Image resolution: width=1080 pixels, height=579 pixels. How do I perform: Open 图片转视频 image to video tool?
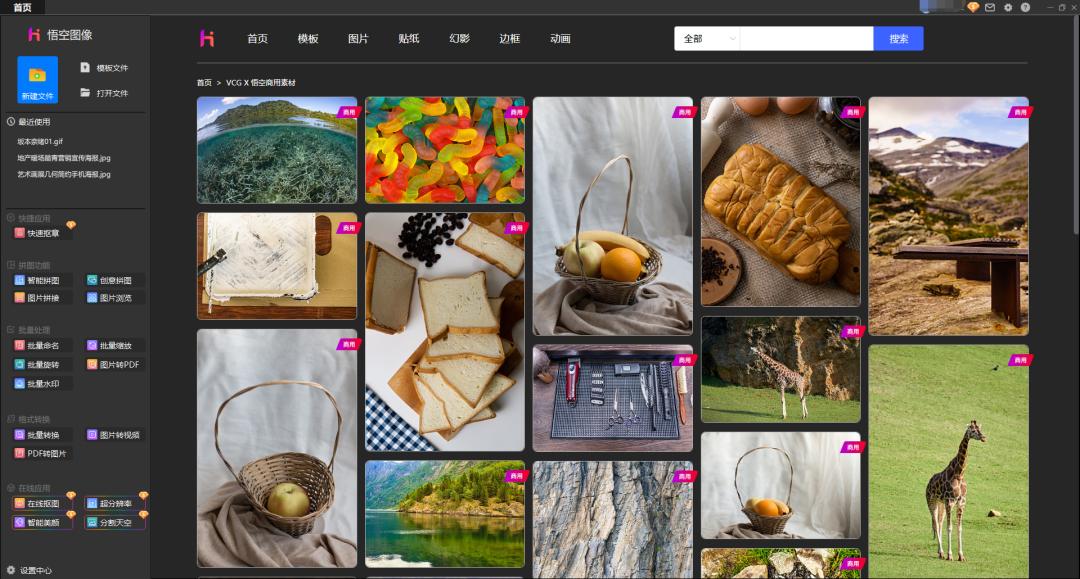[x=114, y=435]
